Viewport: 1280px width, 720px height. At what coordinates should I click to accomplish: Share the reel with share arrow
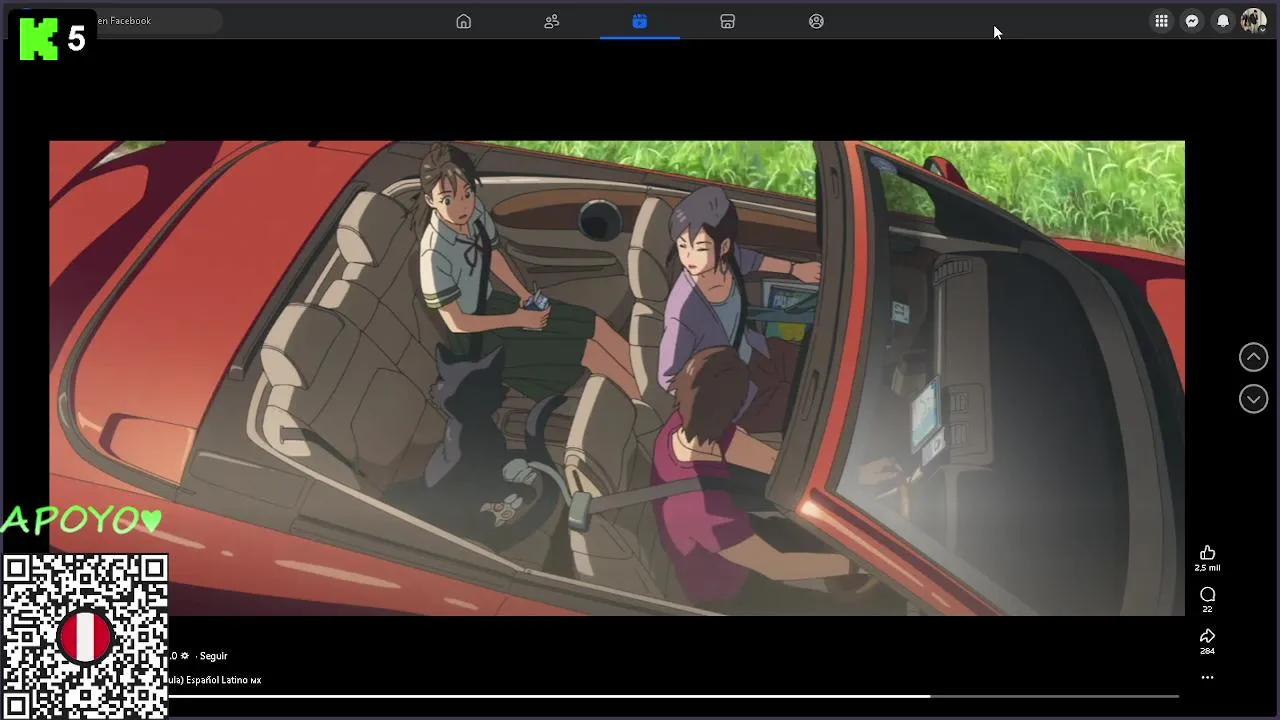coord(1207,636)
